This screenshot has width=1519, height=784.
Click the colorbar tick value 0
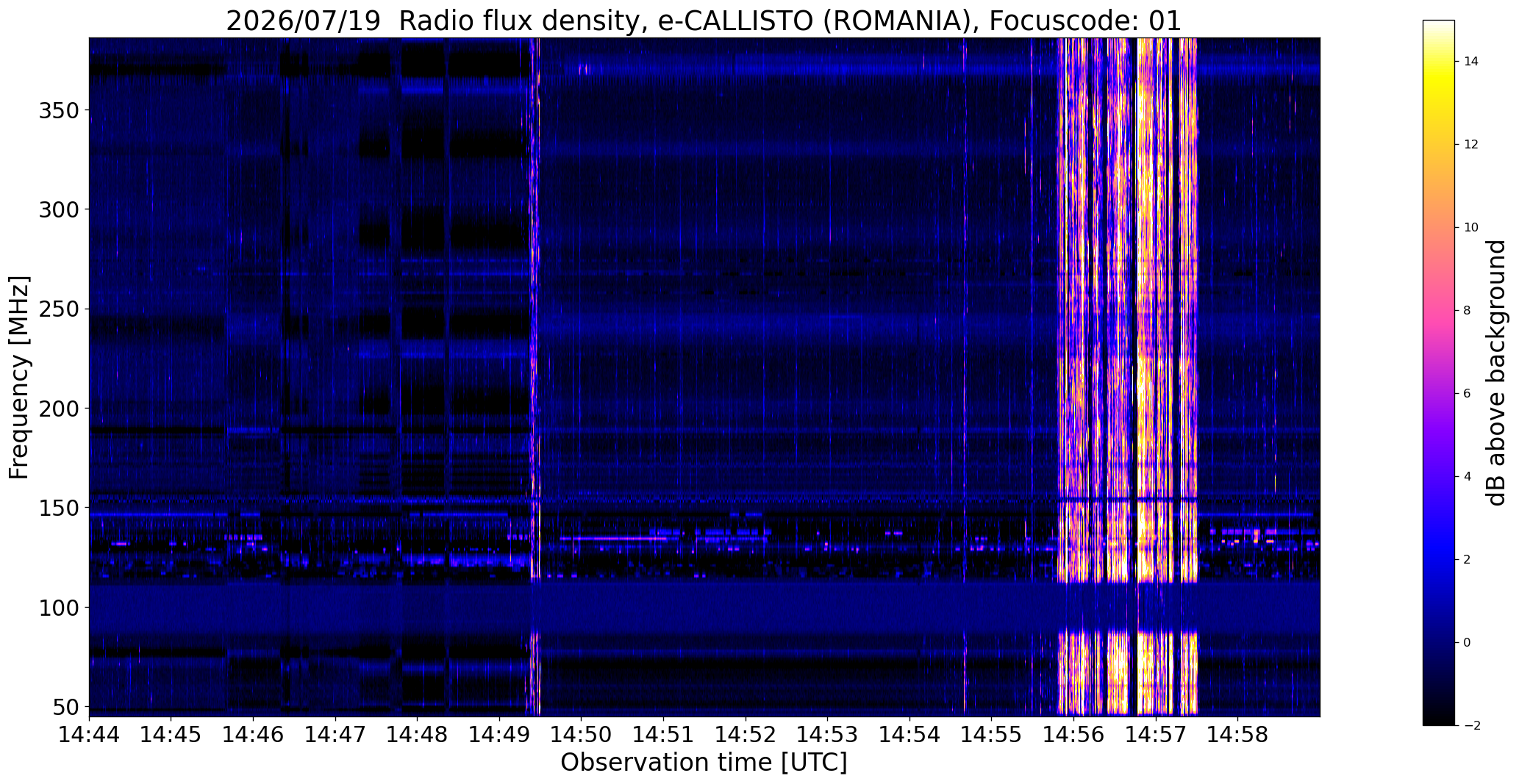coord(1468,643)
